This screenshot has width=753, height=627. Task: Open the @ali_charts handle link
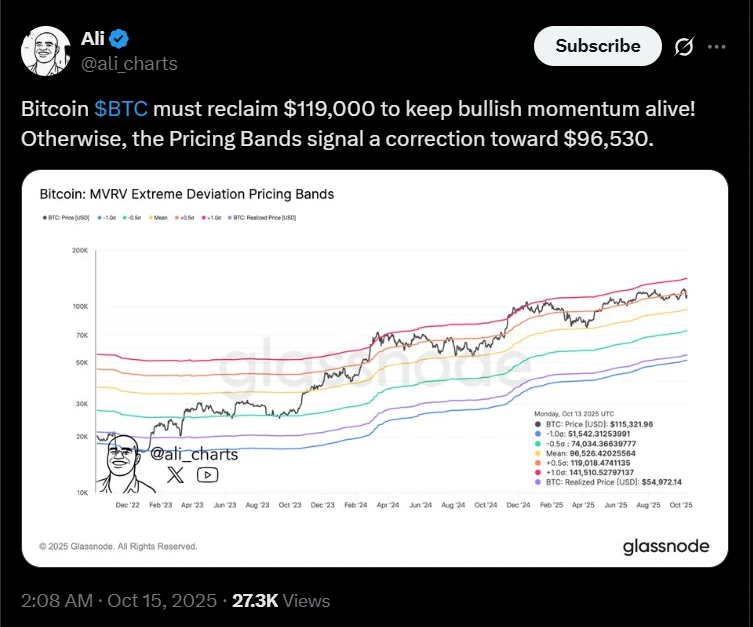129,64
